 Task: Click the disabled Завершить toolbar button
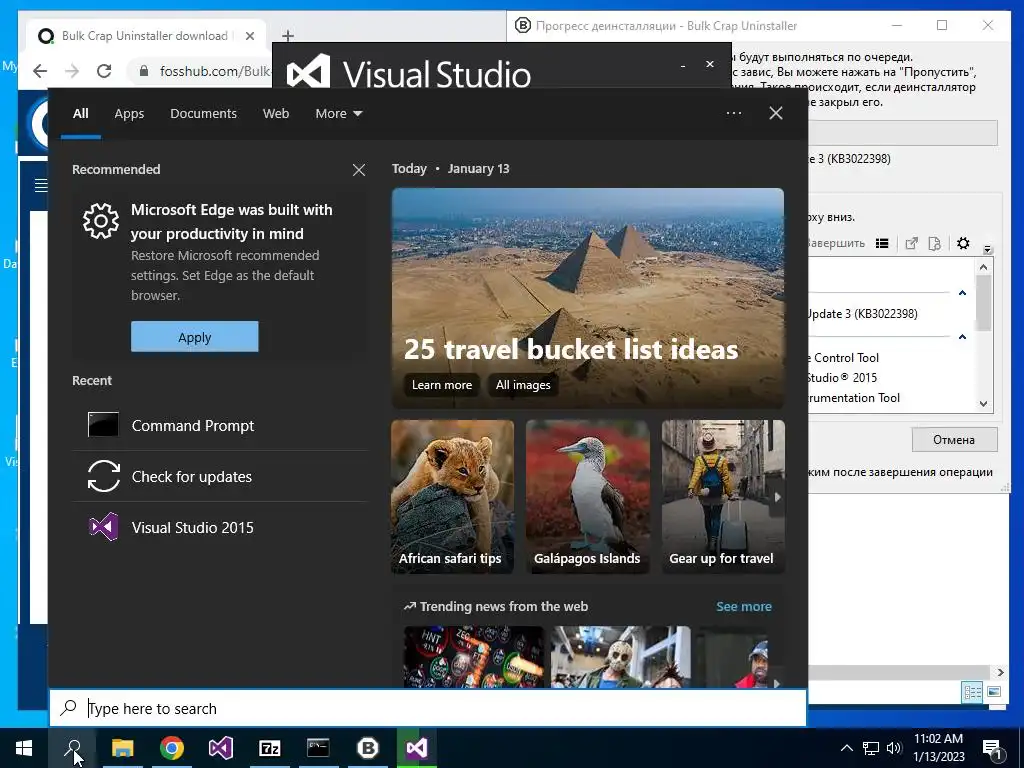[x=836, y=244]
